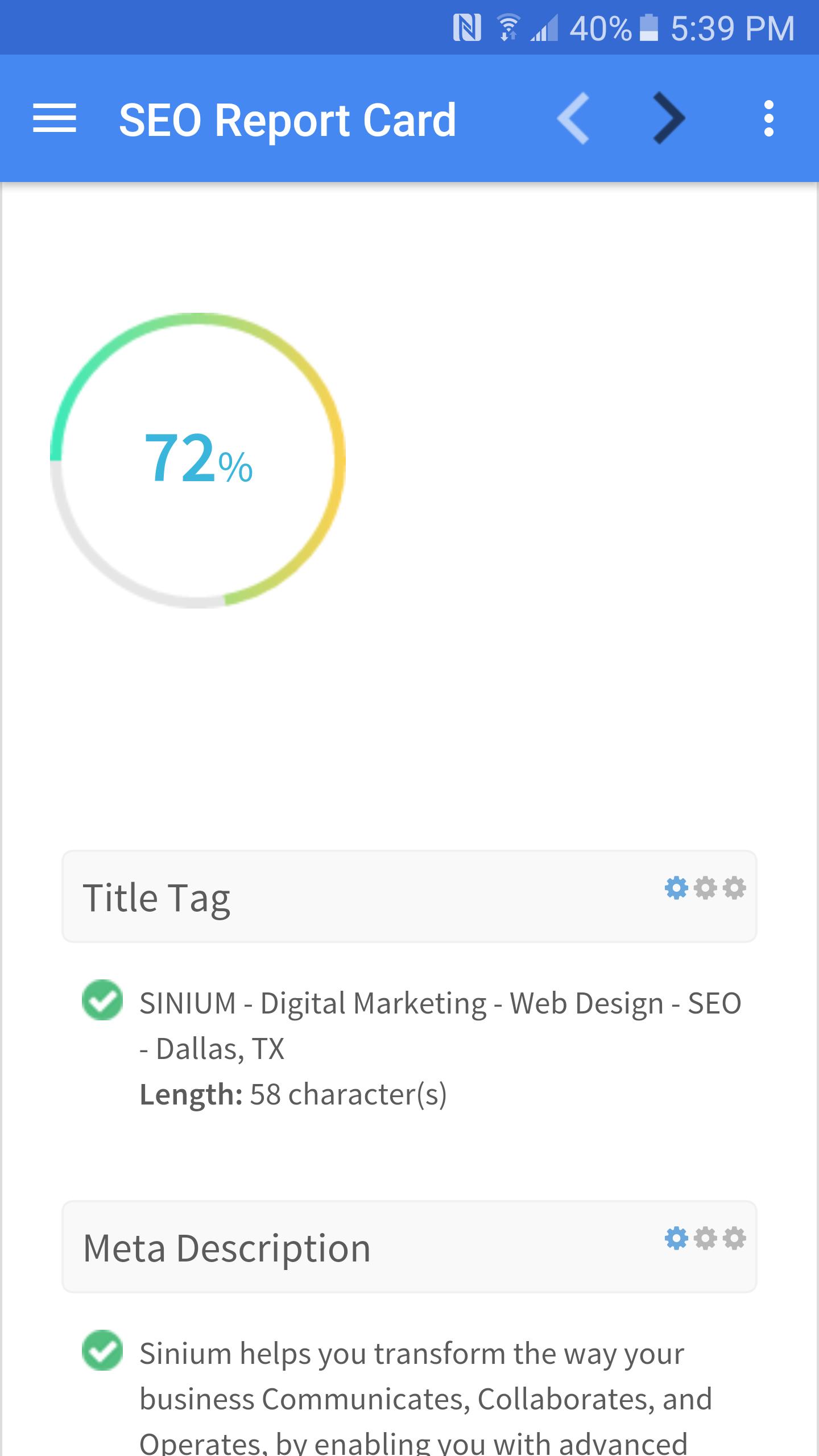Click the SEO Report Card title
The width and height of the screenshot is (819, 1456).
tap(287, 119)
